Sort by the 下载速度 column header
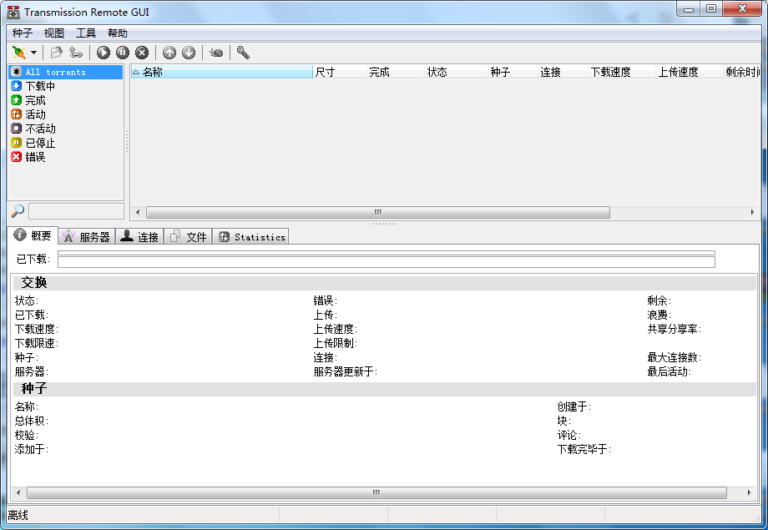Screen dimensions: 768x530 tap(622, 72)
